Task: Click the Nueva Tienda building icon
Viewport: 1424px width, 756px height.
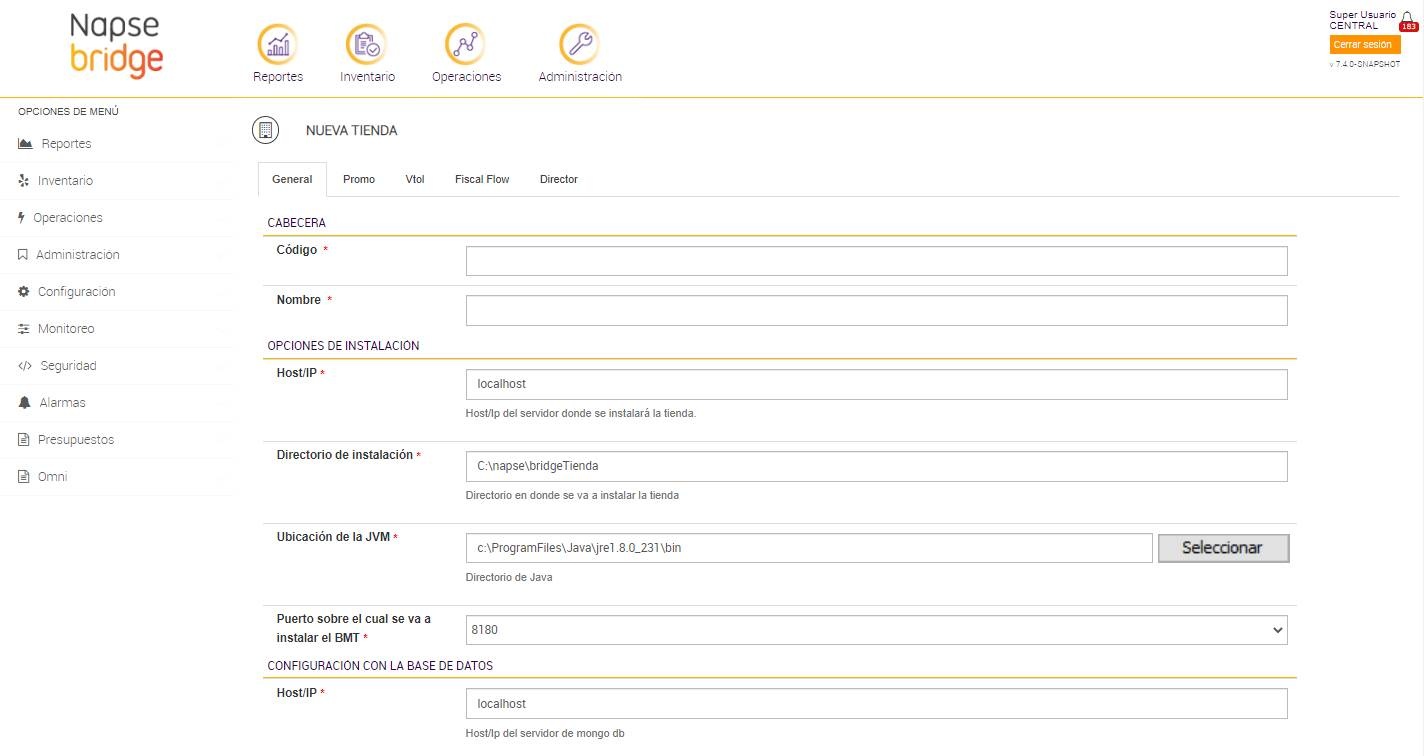Action: [x=265, y=130]
